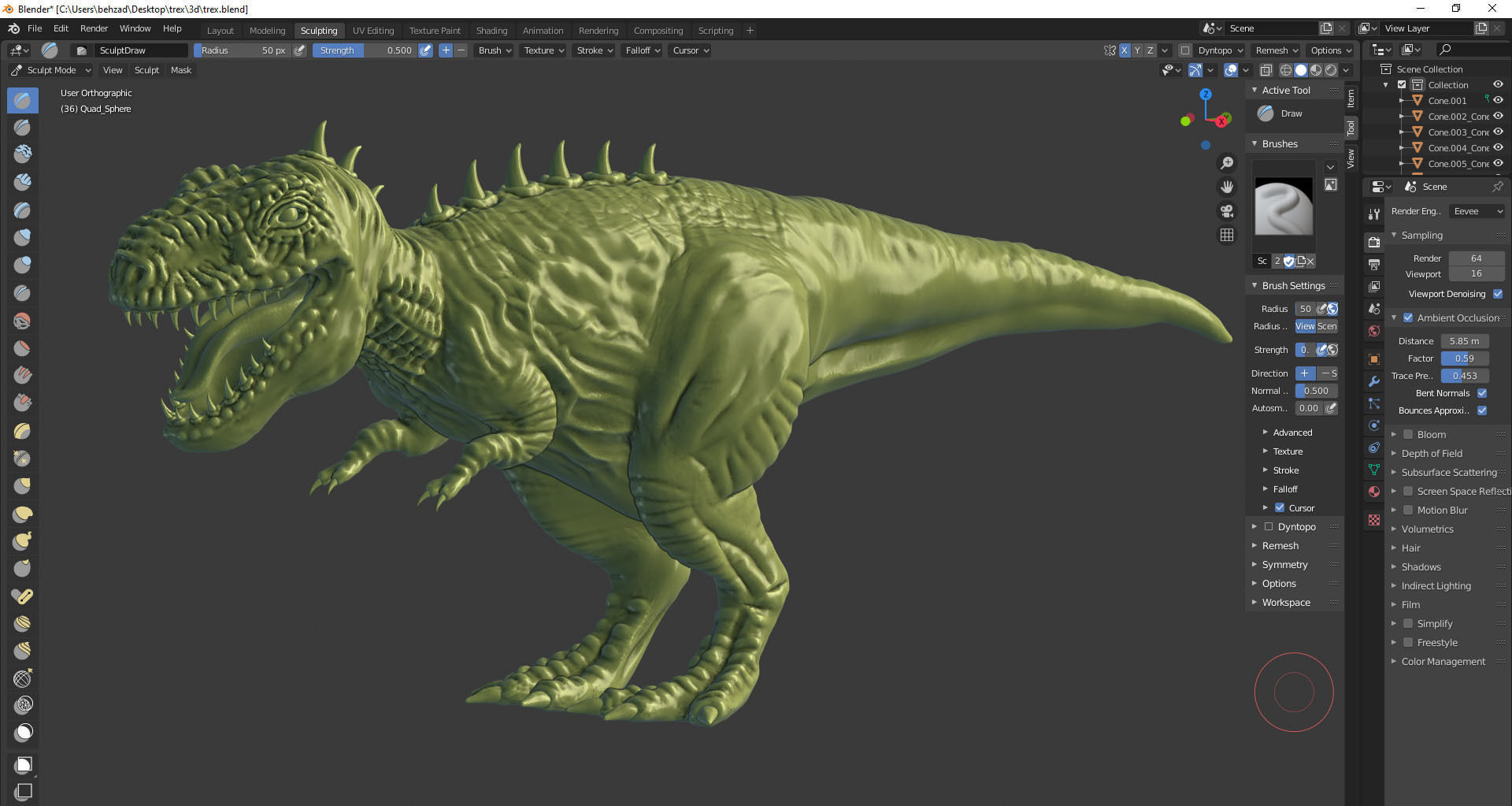Open the Remesh header dropdown
Viewport: 1512px width, 806px height.
click(1277, 50)
